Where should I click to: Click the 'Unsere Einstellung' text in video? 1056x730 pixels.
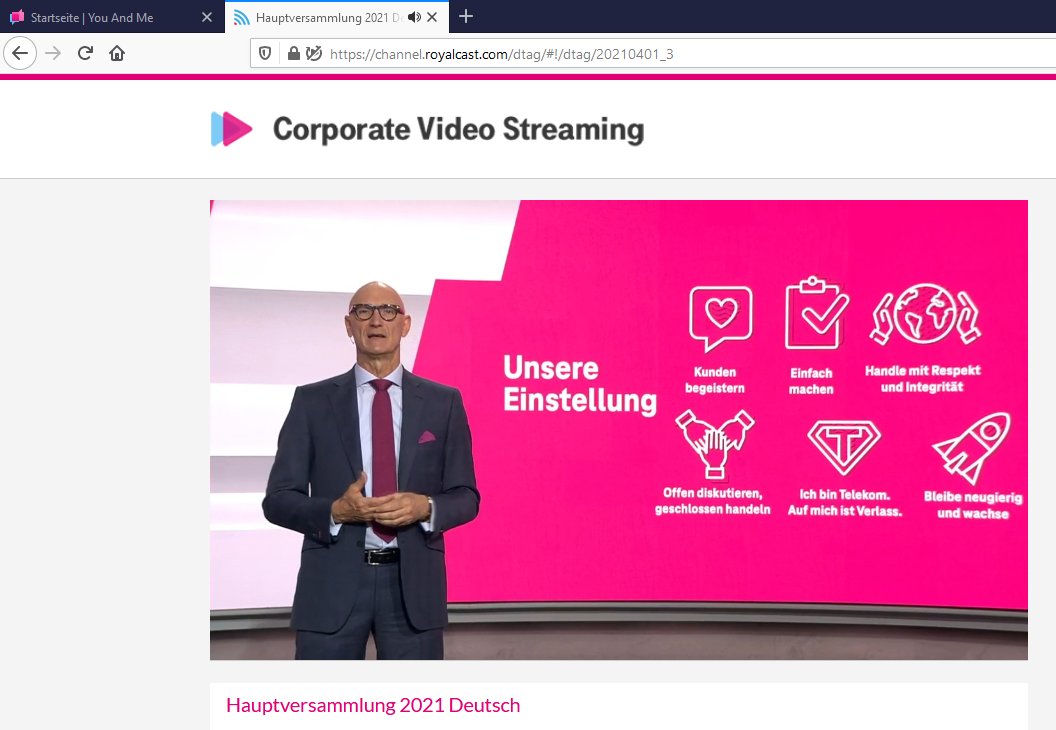[x=580, y=384]
